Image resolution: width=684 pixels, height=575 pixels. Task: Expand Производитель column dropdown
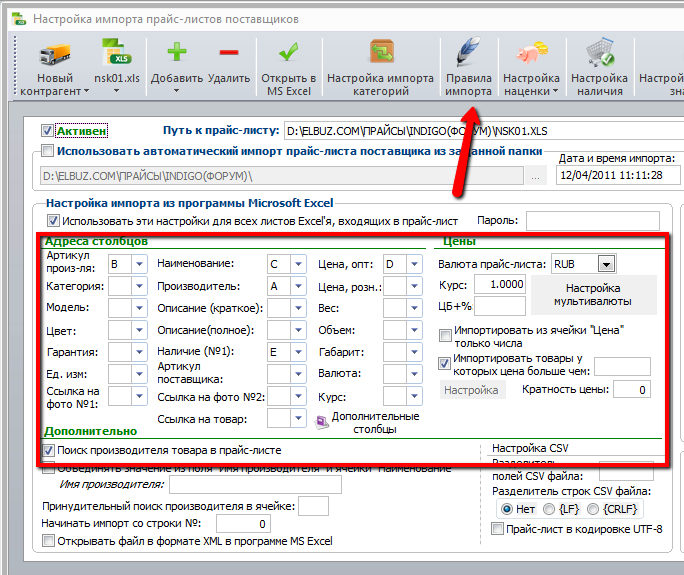(298, 286)
